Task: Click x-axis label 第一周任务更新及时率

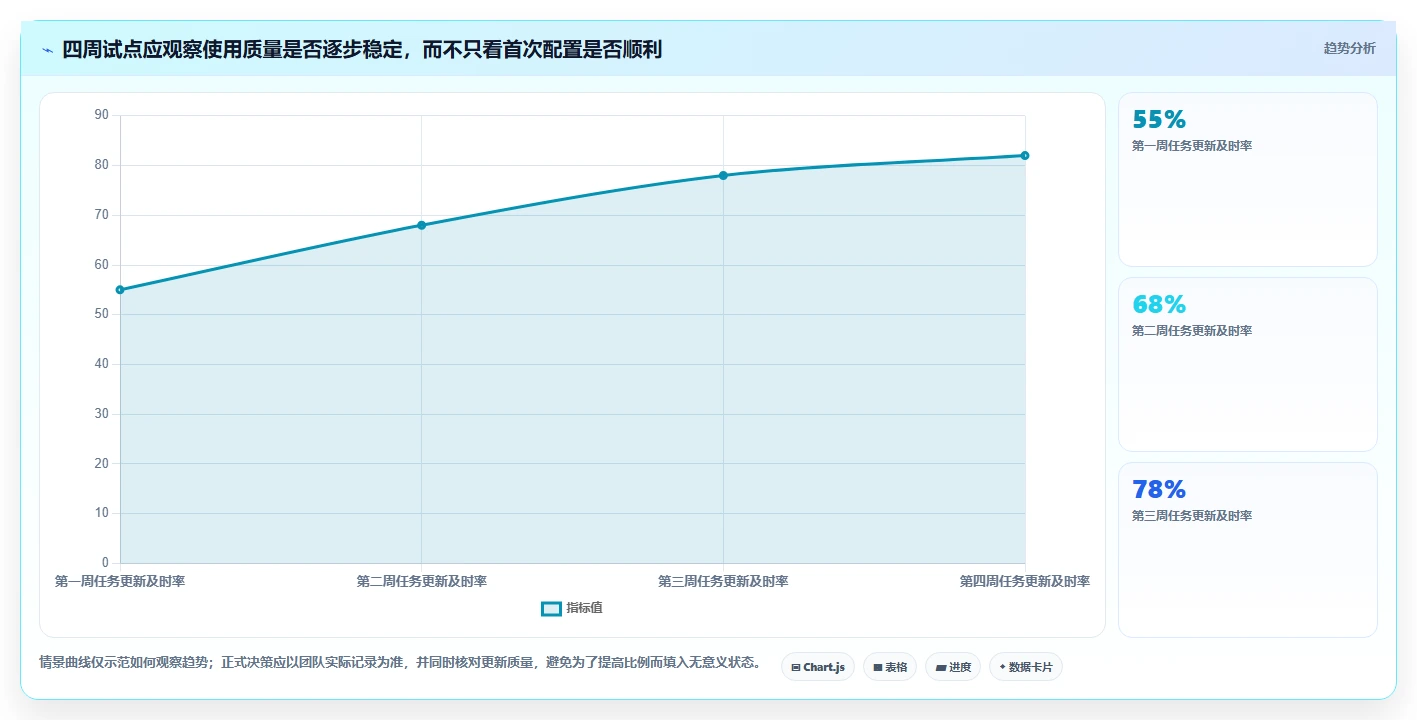Action: 120,581
